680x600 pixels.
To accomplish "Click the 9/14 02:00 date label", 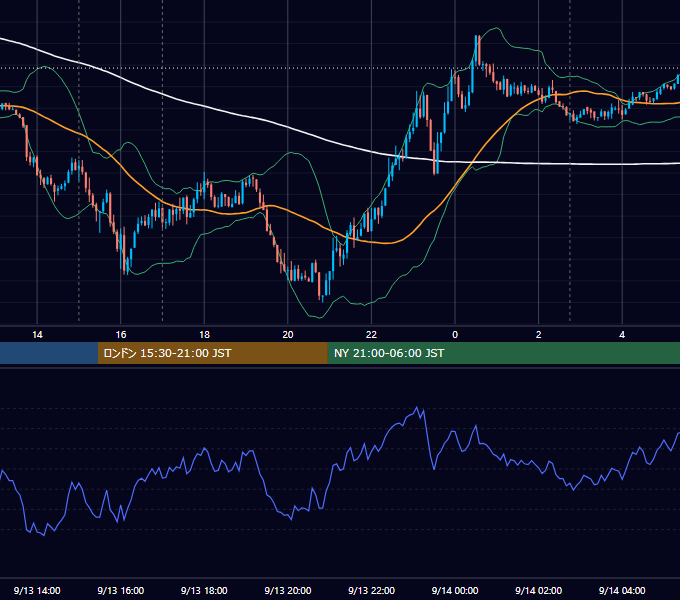I will 539,590.
